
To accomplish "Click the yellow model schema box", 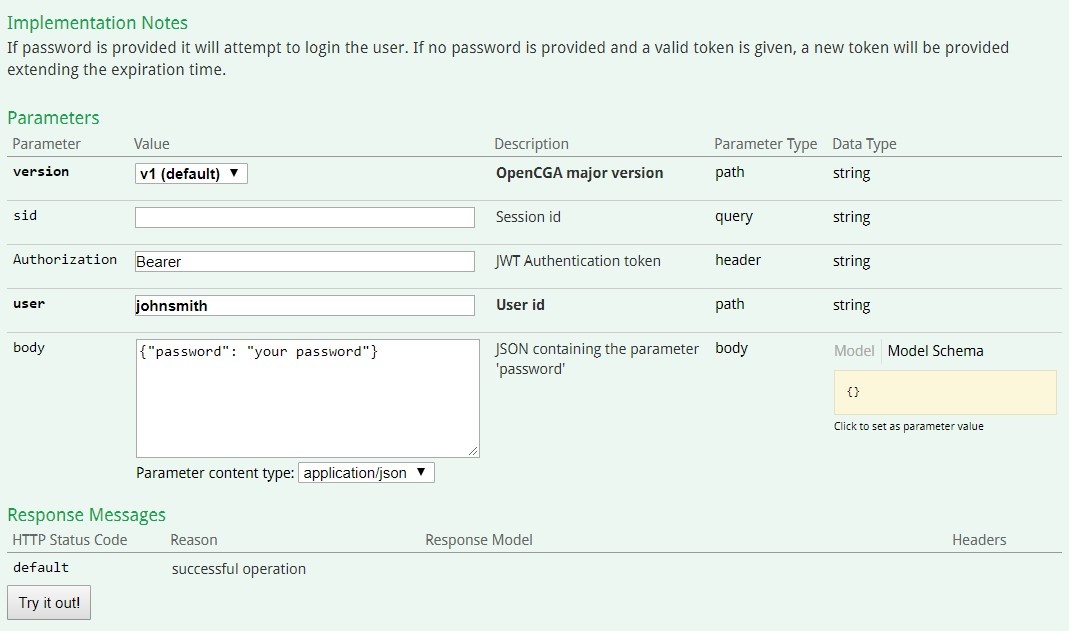I will point(944,392).
